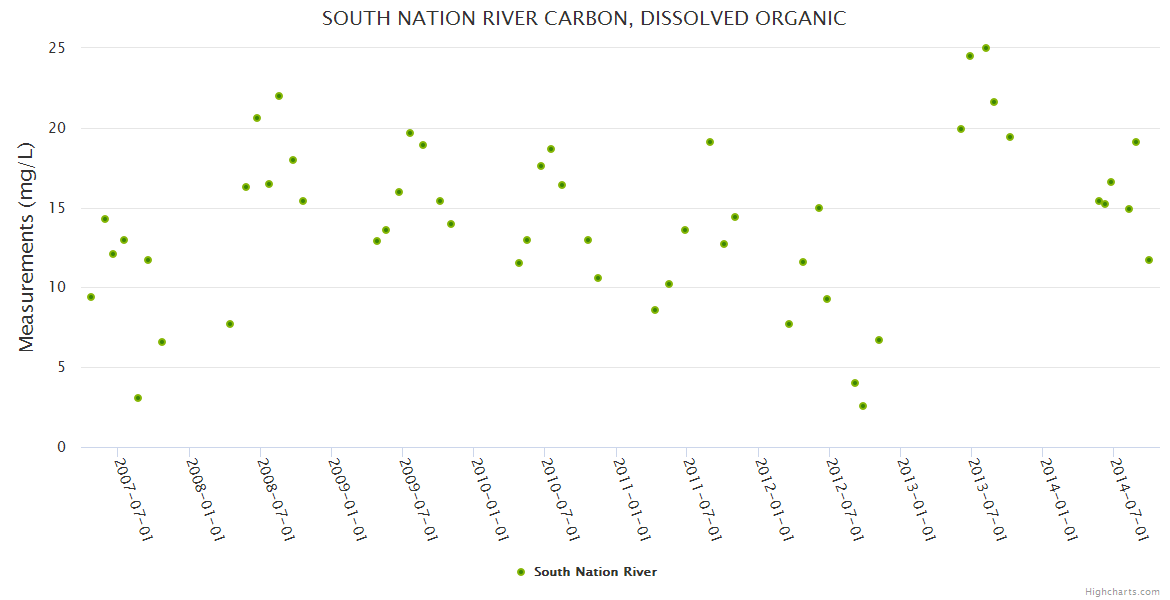Click the 4 mg/L point in 2012
Screen dimensions: 1170x600
tap(855, 383)
